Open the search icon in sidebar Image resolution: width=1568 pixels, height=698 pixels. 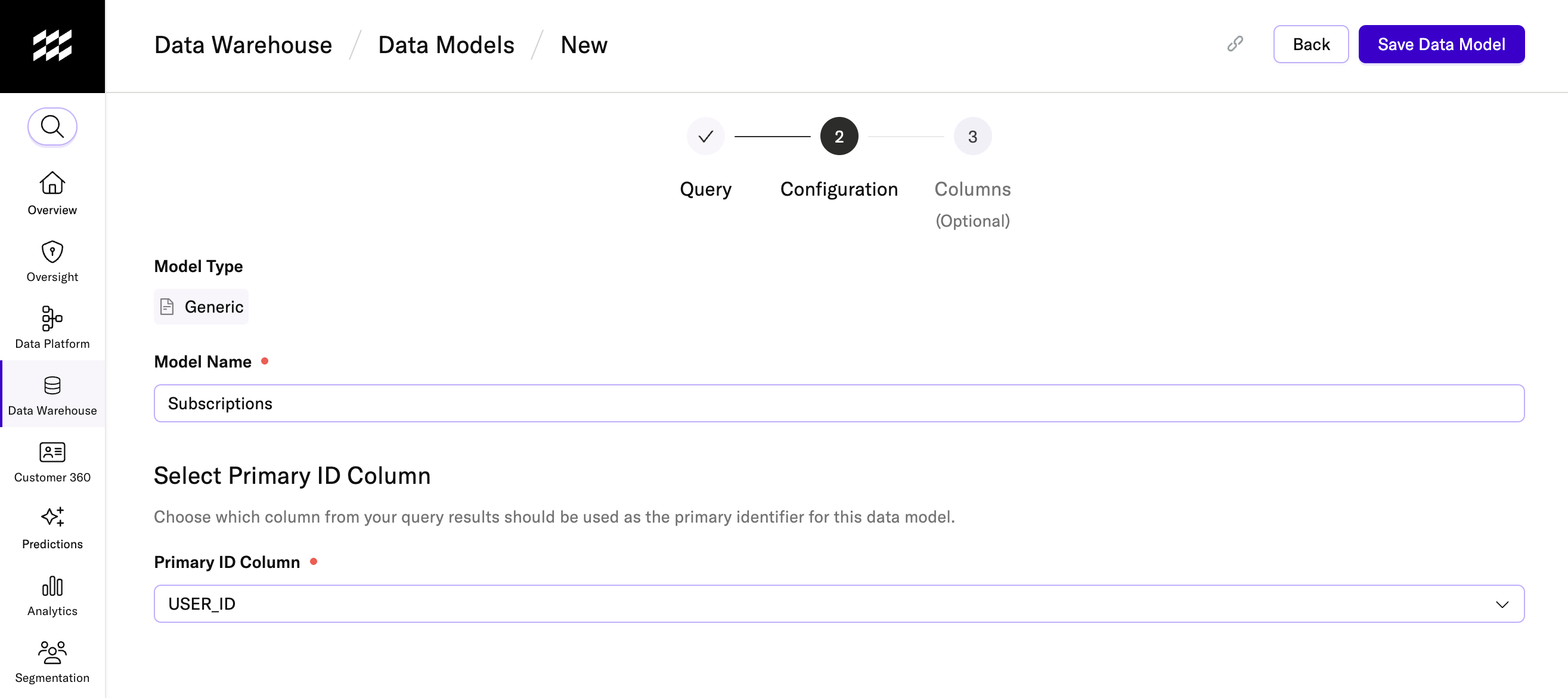[52, 126]
